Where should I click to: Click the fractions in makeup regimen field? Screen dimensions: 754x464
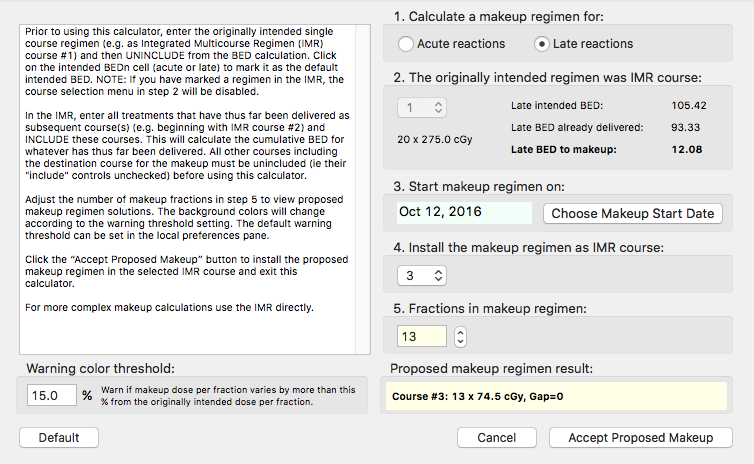pos(421,337)
